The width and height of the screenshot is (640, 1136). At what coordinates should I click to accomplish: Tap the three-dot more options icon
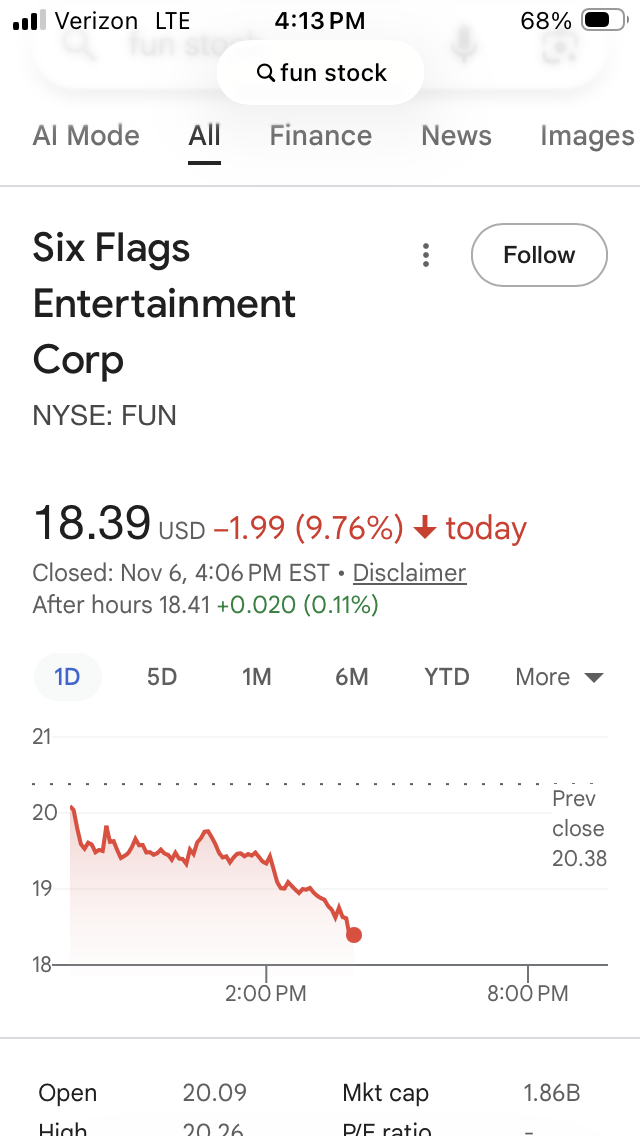[426, 255]
